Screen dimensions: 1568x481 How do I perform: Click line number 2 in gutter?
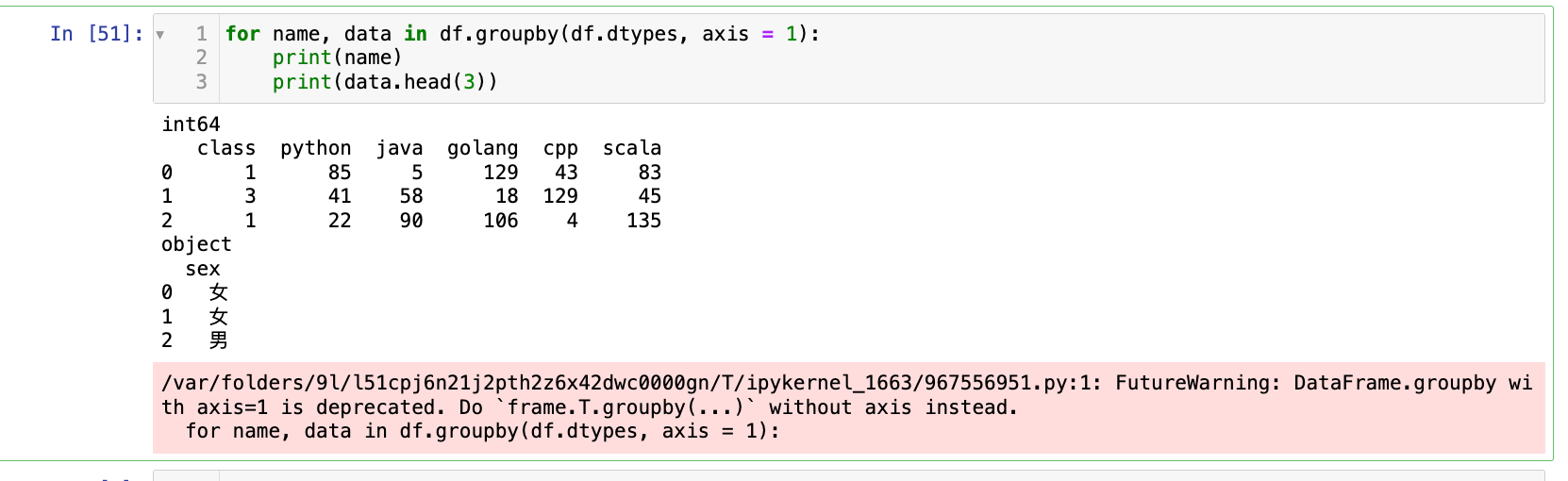pyautogui.click(x=201, y=58)
